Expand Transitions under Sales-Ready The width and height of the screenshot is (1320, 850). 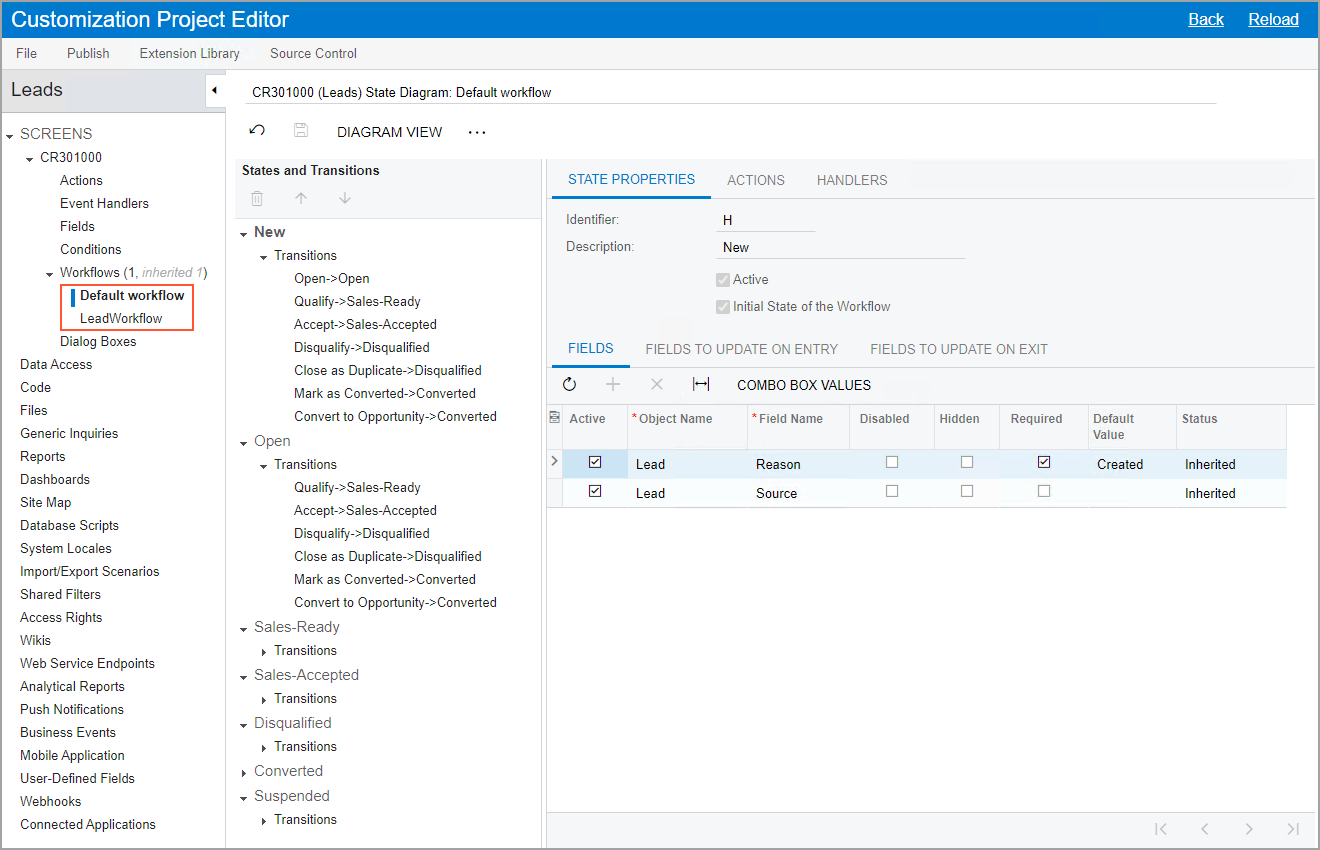tap(264, 652)
